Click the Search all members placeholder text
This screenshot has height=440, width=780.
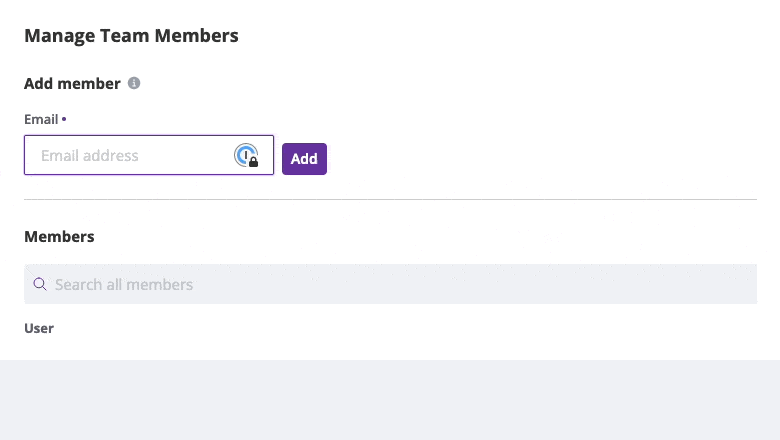124,284
